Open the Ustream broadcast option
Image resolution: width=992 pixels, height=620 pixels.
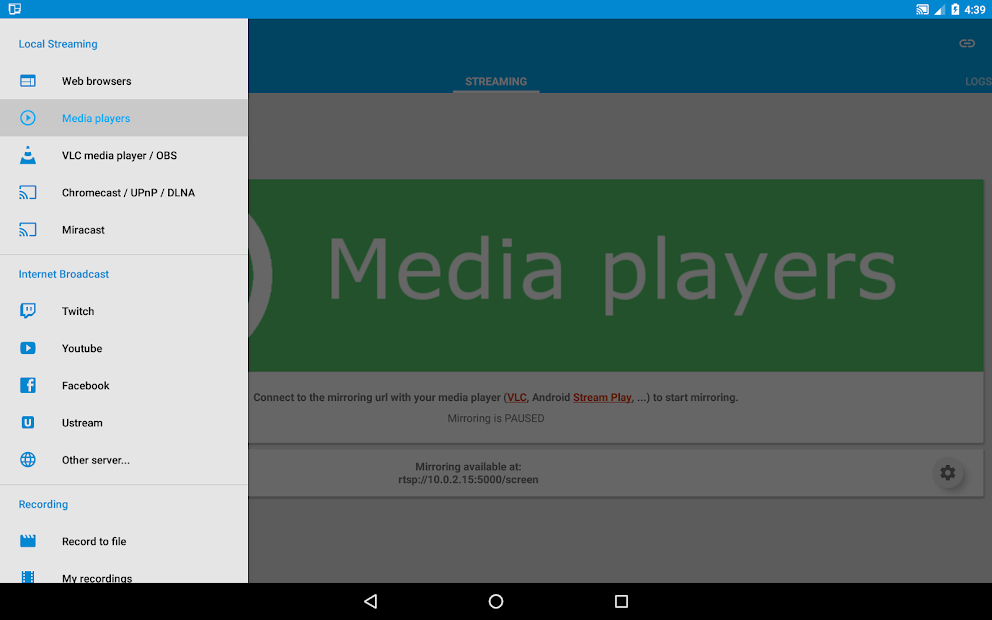pyautogui.click(x=82, y=422)
